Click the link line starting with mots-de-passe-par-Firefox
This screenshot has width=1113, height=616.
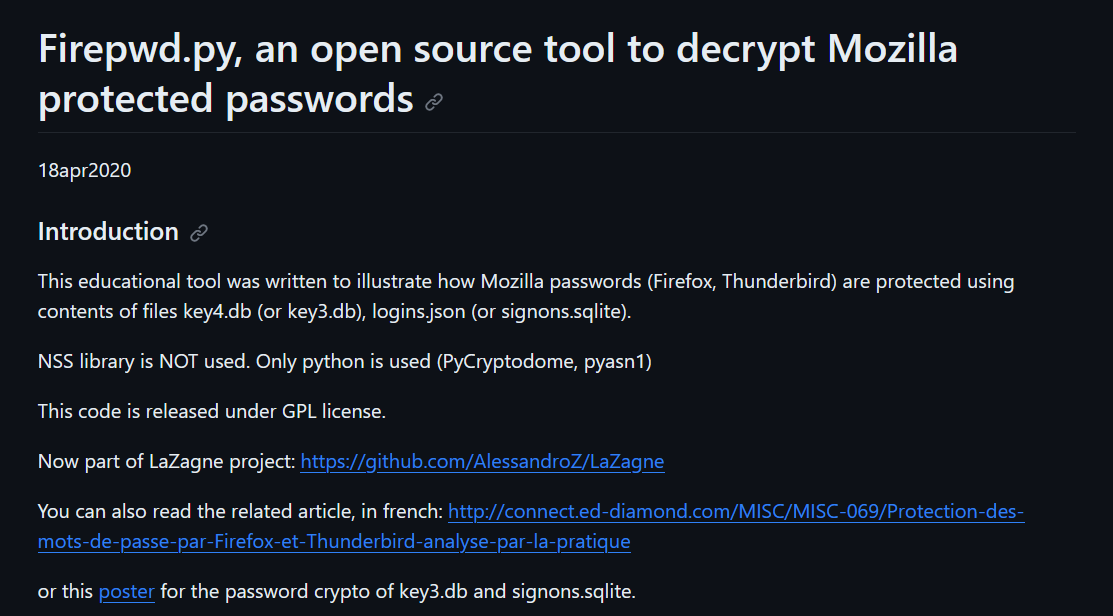tap(334, 541)
